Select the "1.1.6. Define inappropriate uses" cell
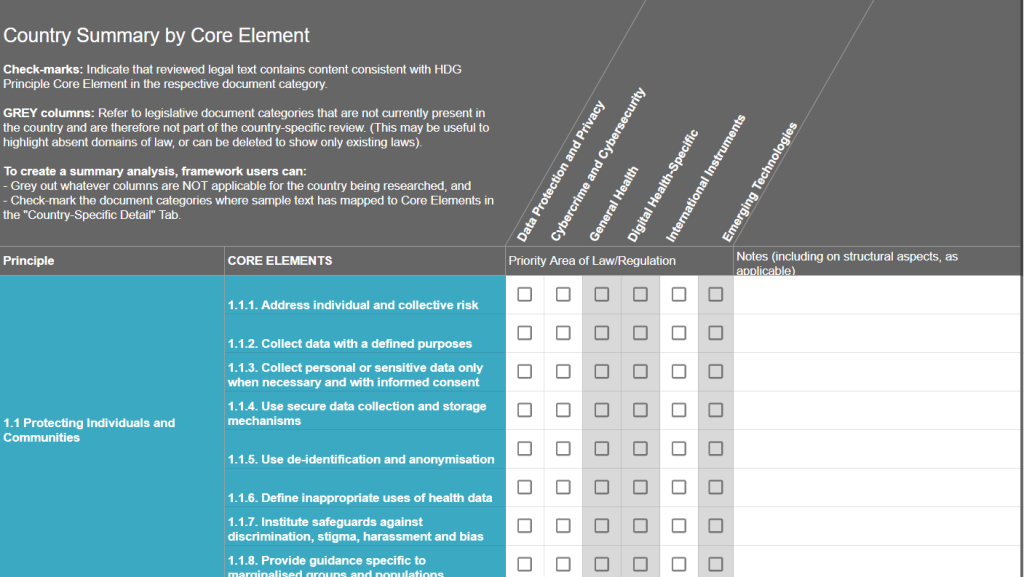 tap(364, 497)
